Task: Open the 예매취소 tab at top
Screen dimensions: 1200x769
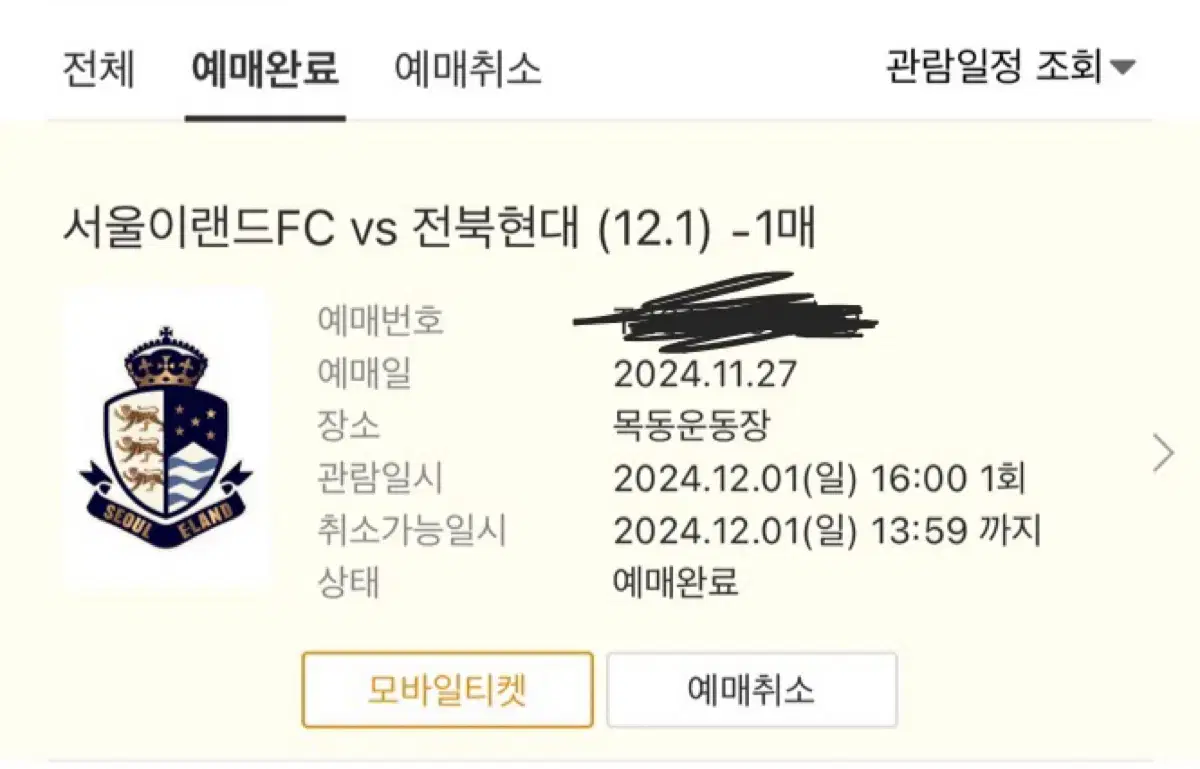Action: (x=468, y=70)
